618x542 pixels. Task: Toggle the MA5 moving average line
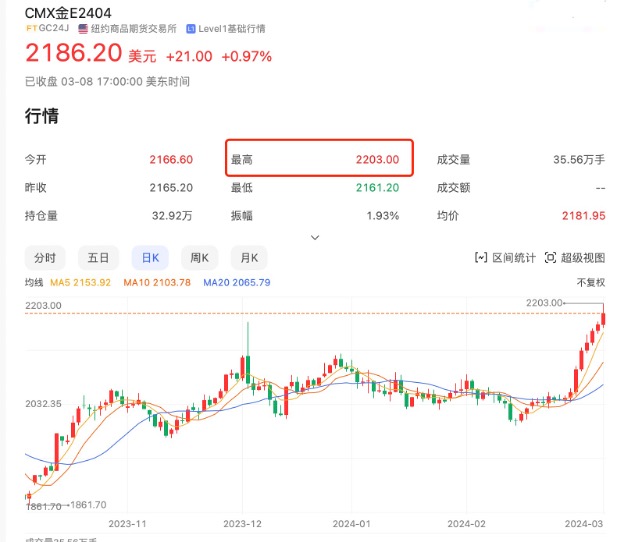(x=80, y=282)
